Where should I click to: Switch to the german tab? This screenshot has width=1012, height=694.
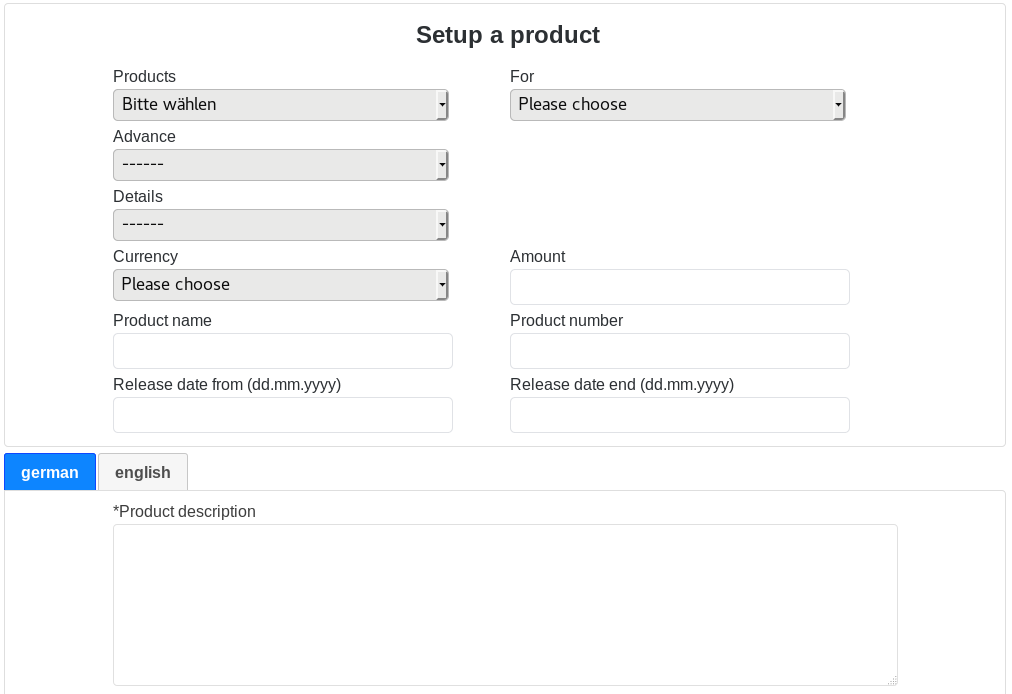(x=50, y=472)
